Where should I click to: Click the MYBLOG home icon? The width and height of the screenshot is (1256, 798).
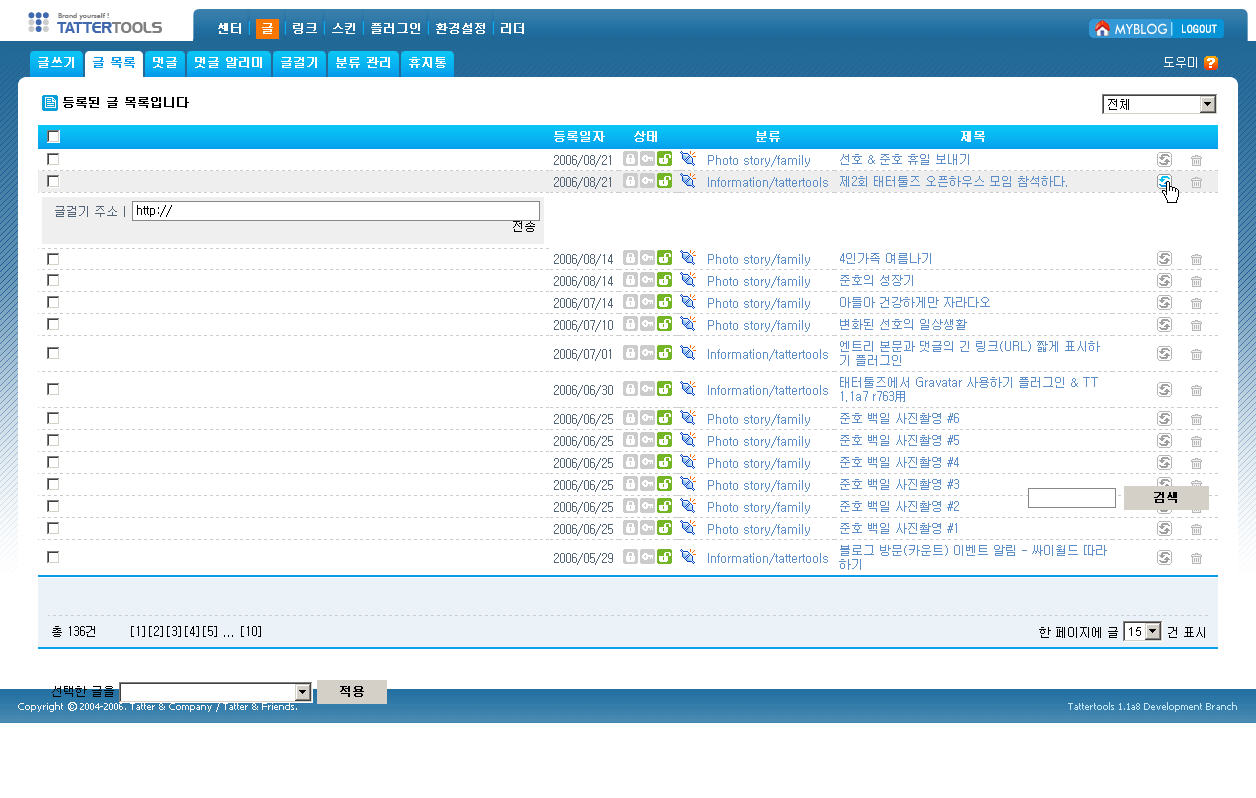click(1103, 29)
